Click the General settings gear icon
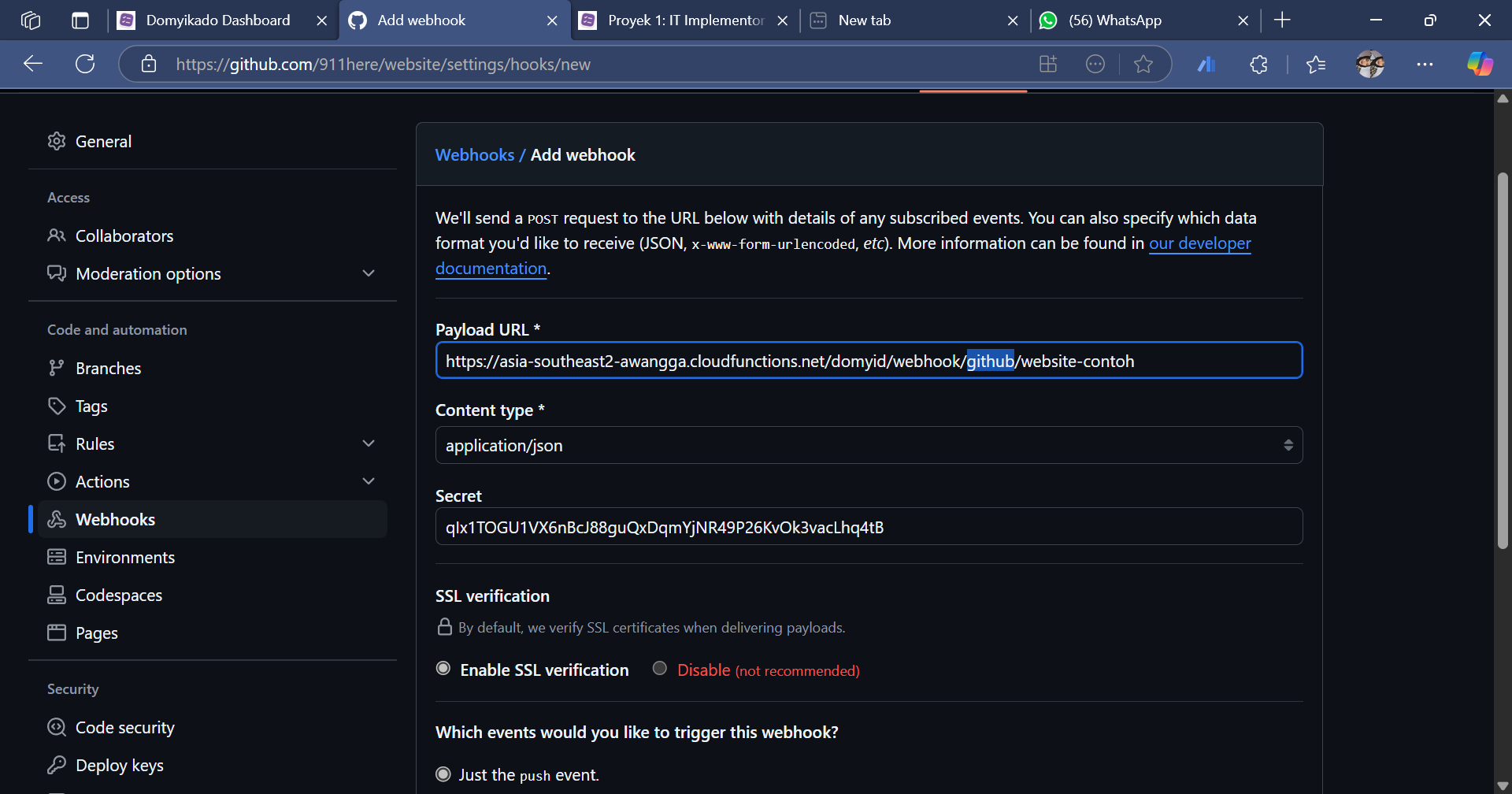 coord(57,141)
